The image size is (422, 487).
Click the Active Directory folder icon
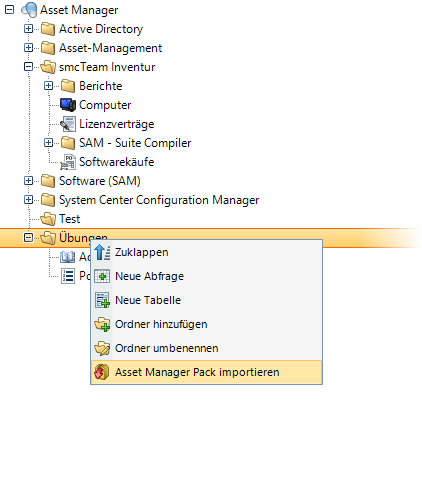(x=48, y=29)
